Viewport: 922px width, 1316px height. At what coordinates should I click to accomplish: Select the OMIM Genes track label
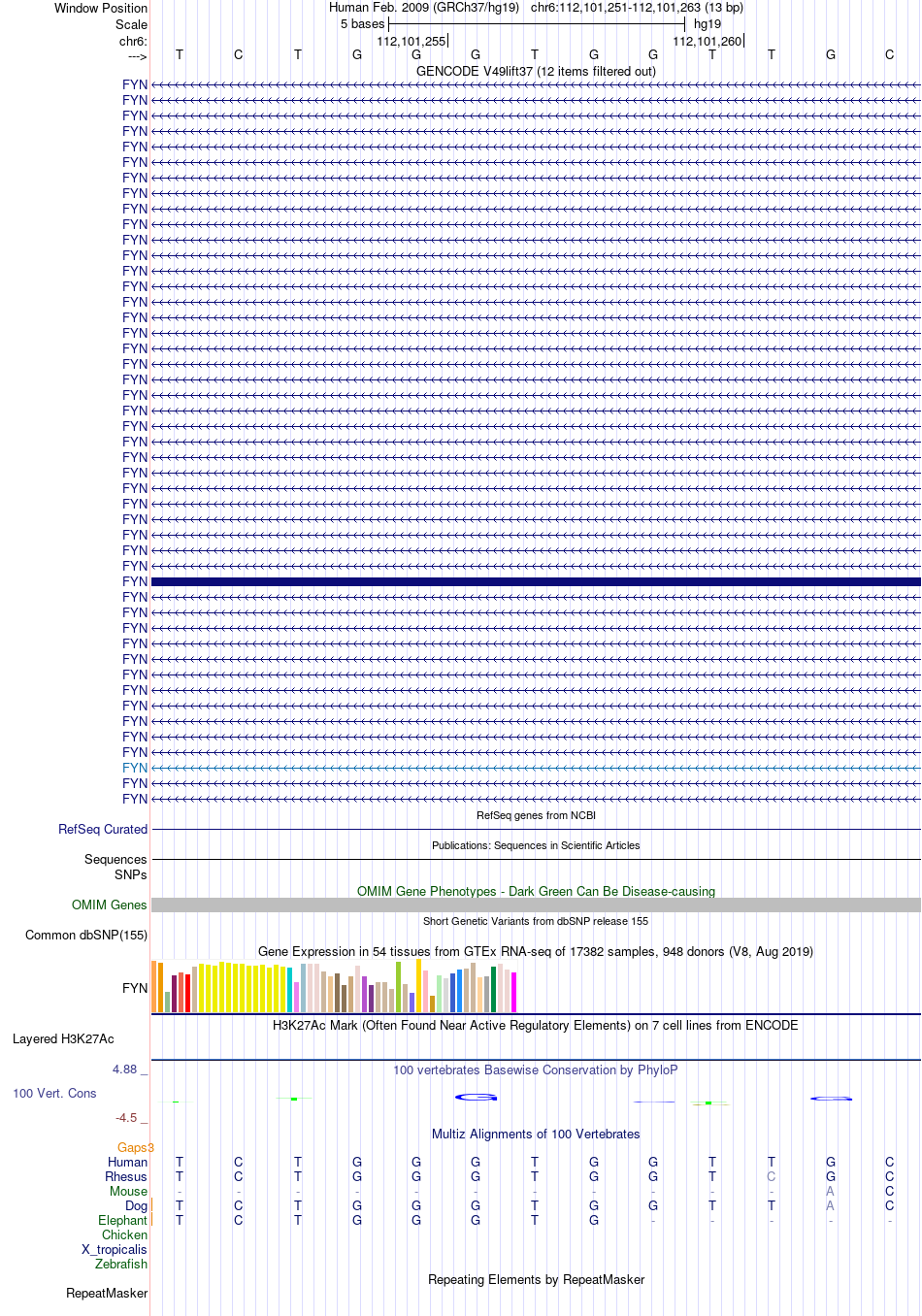110,905
